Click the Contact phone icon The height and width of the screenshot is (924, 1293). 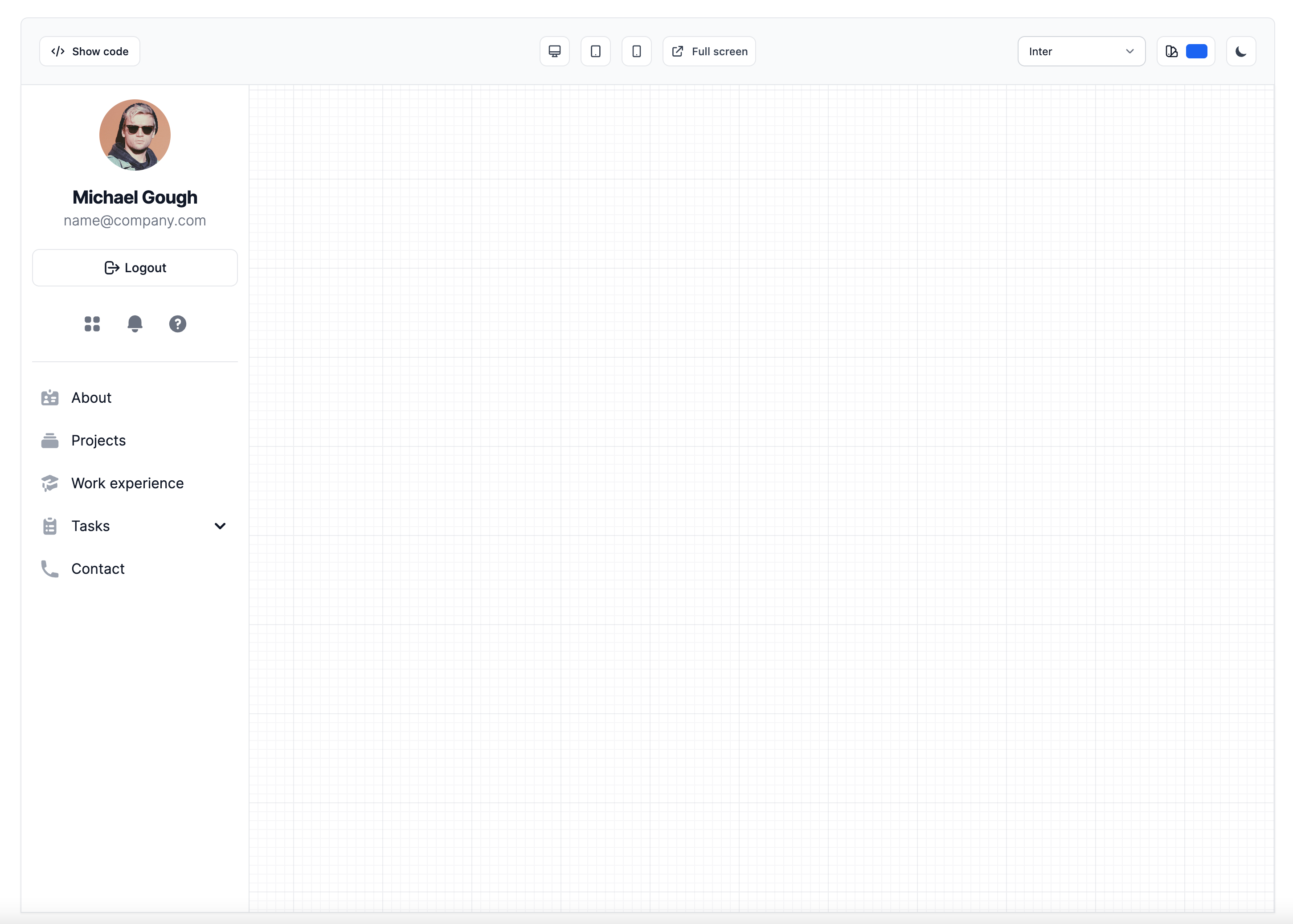(50, 568)
